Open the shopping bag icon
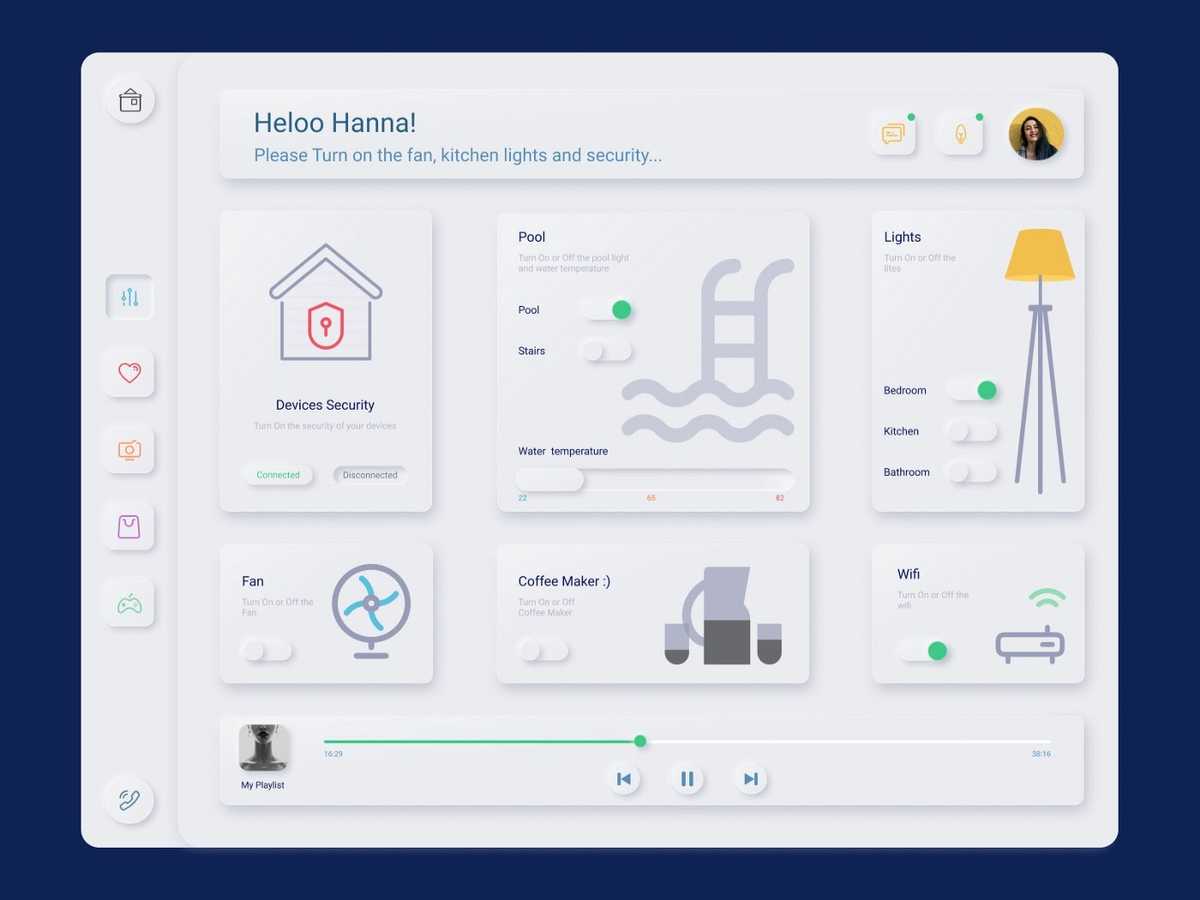Viewport: 1200px width, 900px height. coord(129,526)
